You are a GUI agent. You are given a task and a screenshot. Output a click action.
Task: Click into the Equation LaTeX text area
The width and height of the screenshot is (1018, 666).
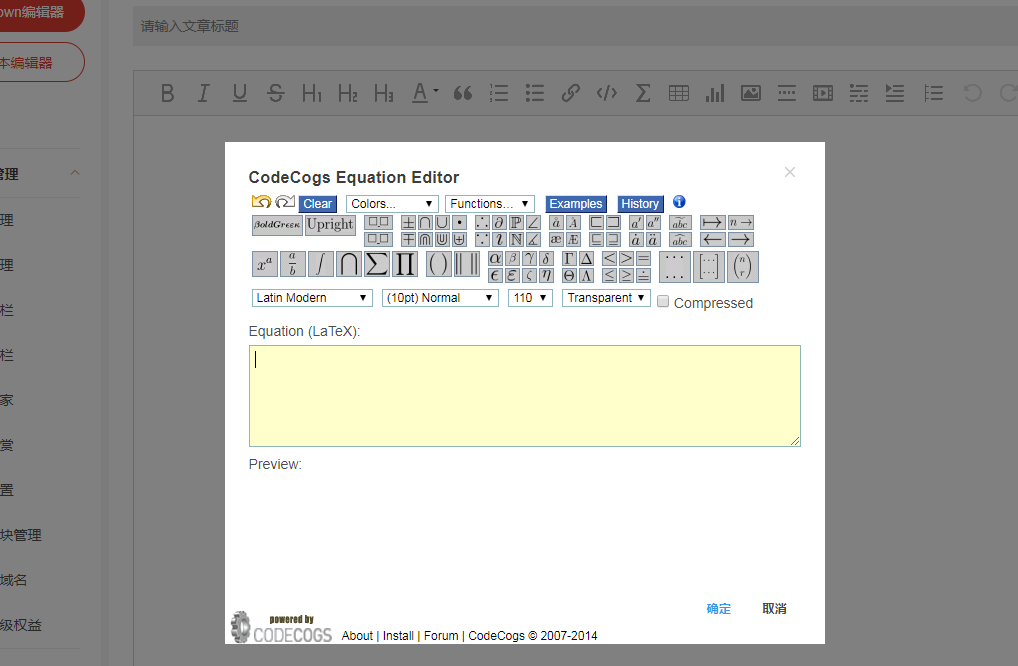click(525, 396)
